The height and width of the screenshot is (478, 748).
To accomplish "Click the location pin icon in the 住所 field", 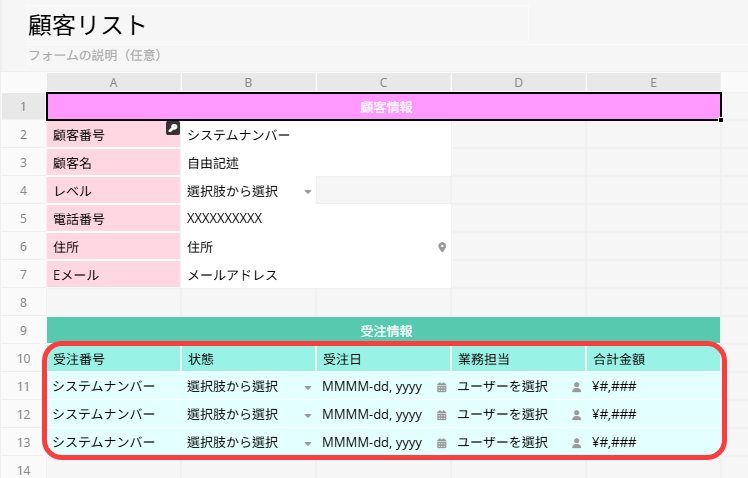I will [441, 247].
